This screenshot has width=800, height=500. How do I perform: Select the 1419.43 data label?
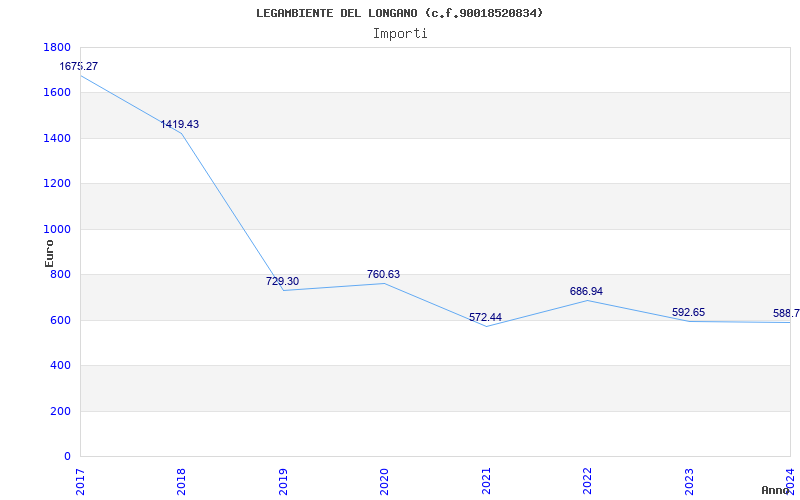coord(180,124)
